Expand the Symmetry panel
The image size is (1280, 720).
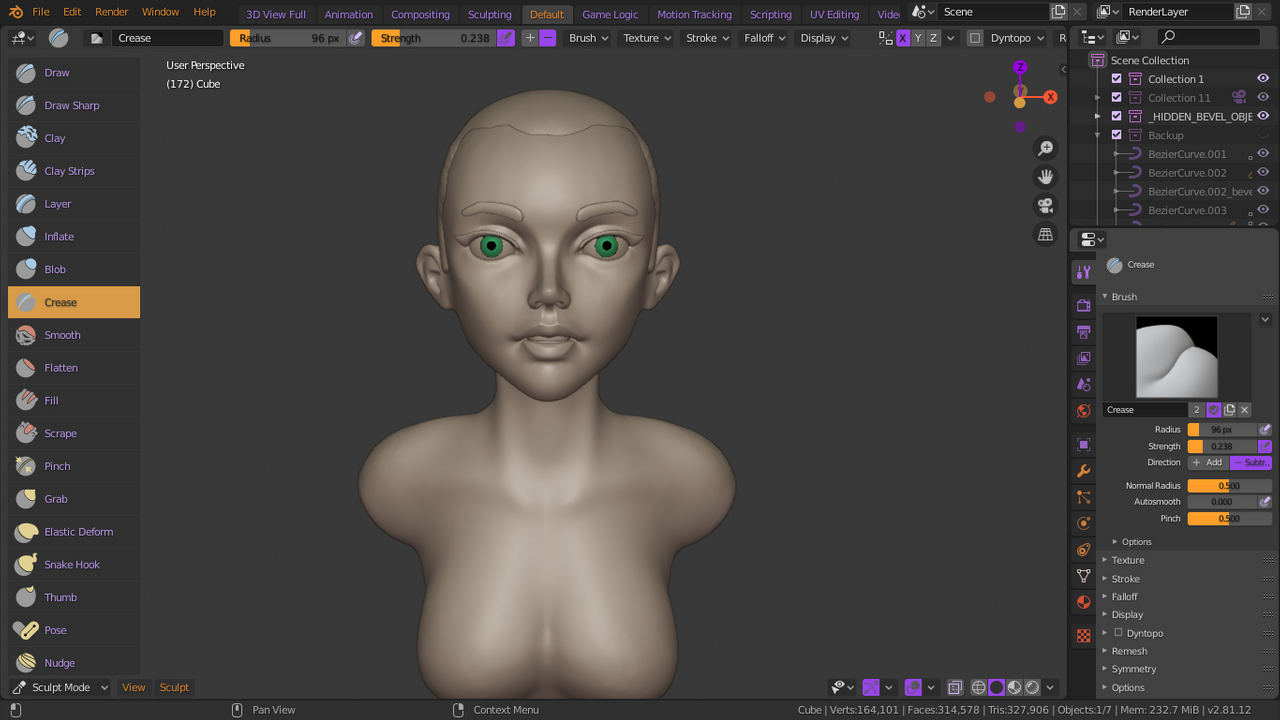[1133, 669]
